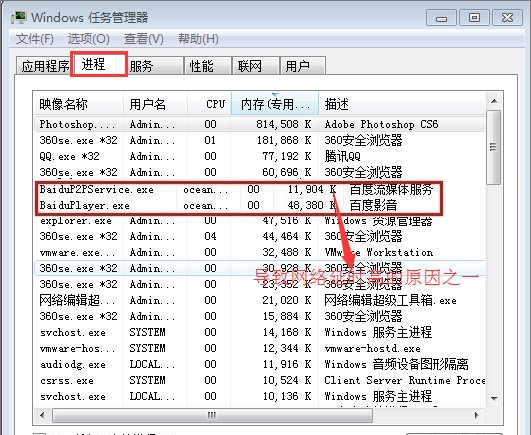Switch to the 服务 tab
The width and height of the screenshot is (531, 435).
click(x=155, y=66)
